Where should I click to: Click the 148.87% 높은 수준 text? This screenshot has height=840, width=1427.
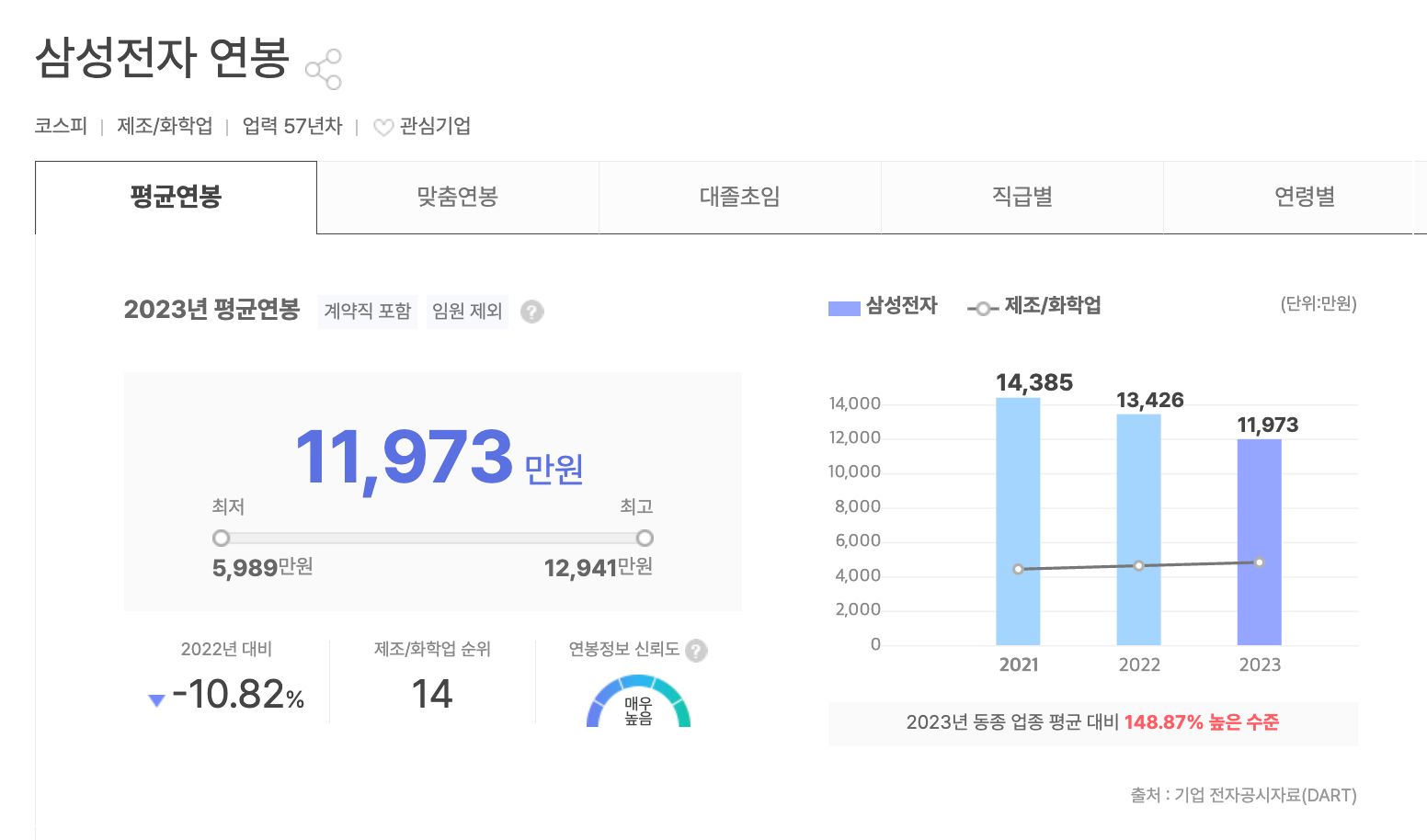click(1201, 722)
